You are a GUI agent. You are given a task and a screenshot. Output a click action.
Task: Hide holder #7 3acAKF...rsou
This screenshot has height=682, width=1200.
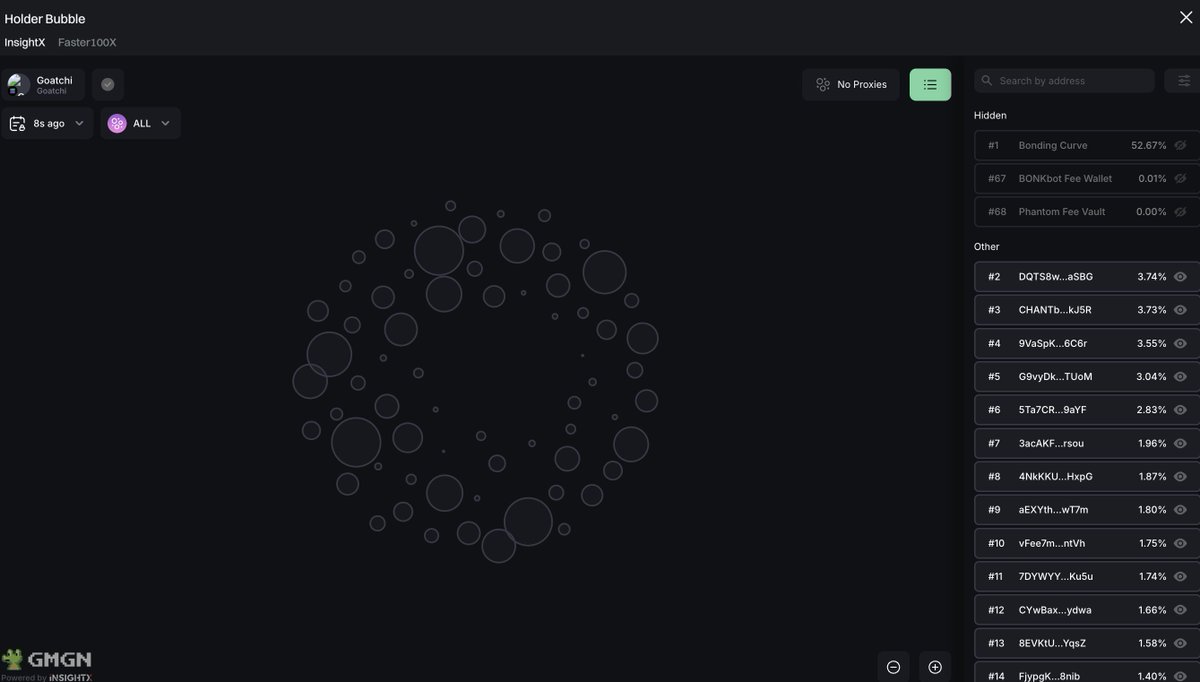1180,443
